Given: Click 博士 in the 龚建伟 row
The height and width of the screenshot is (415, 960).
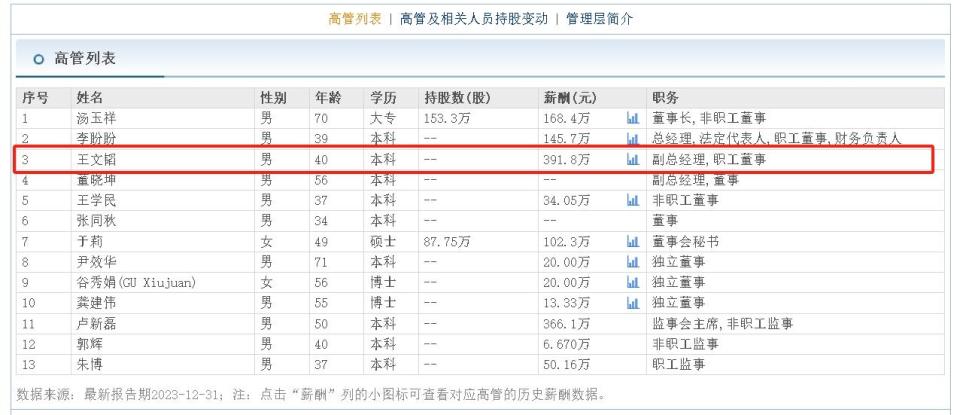Looking at the screenshot, I should [x=383, y=303].
